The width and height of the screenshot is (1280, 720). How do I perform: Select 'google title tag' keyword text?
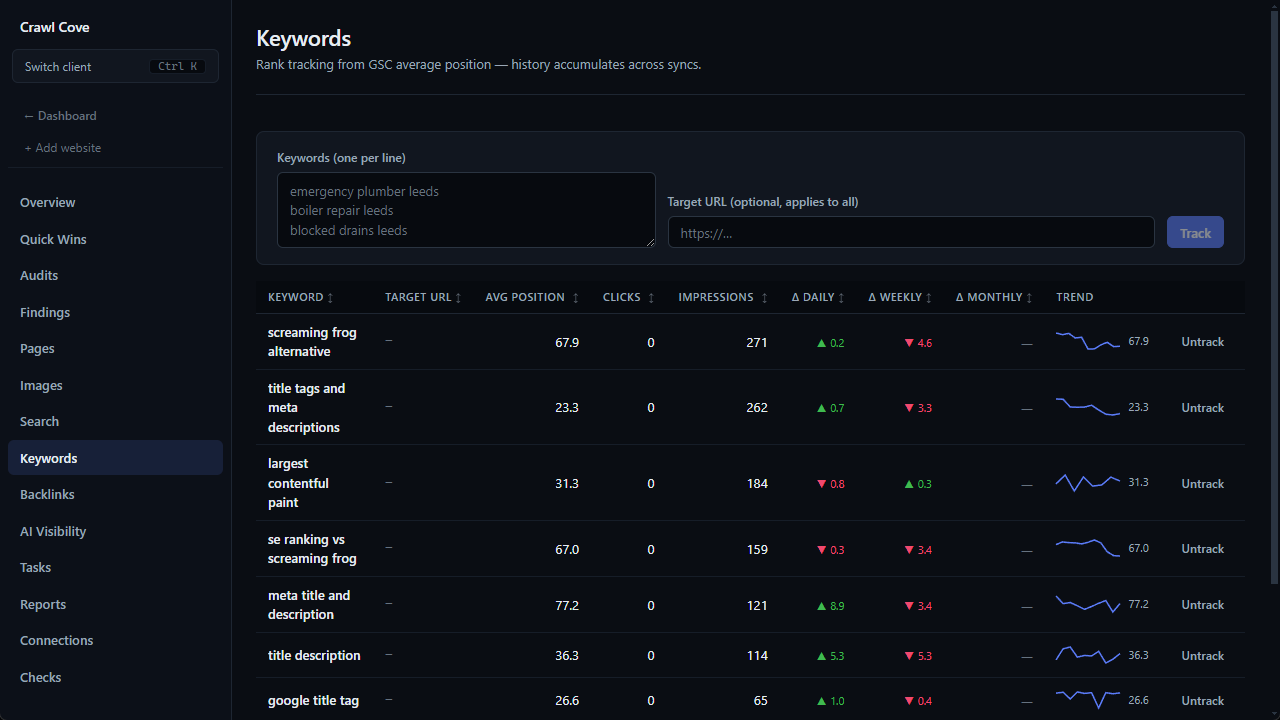pyautogui.click(x=313, y=701)
